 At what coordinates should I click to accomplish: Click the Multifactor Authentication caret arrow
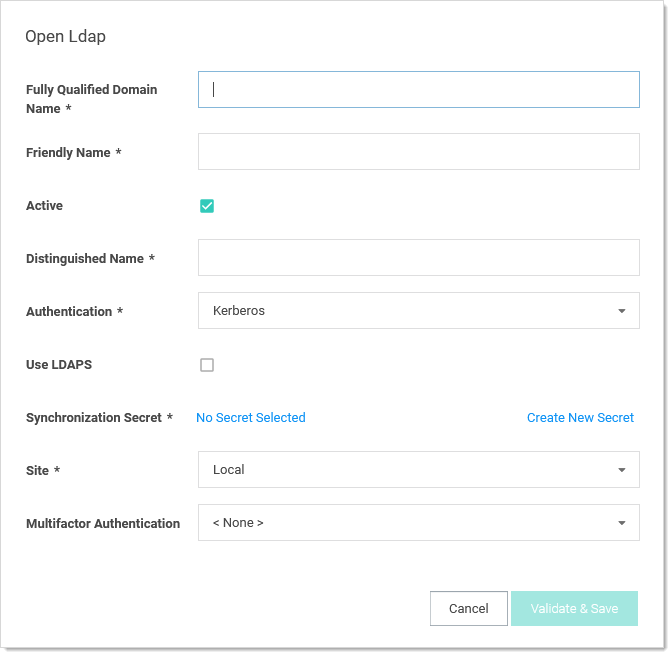point(621,523)
